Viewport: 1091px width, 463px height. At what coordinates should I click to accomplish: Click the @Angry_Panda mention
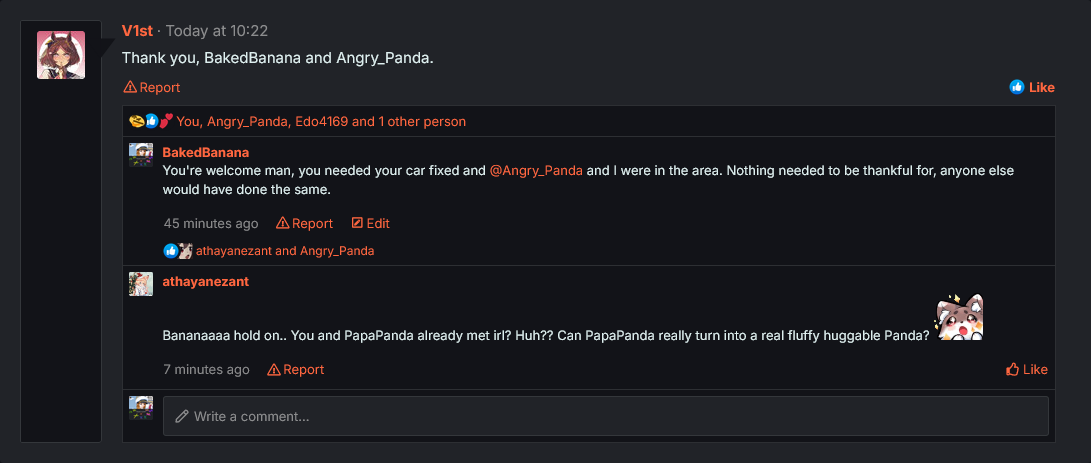point(536,170)
